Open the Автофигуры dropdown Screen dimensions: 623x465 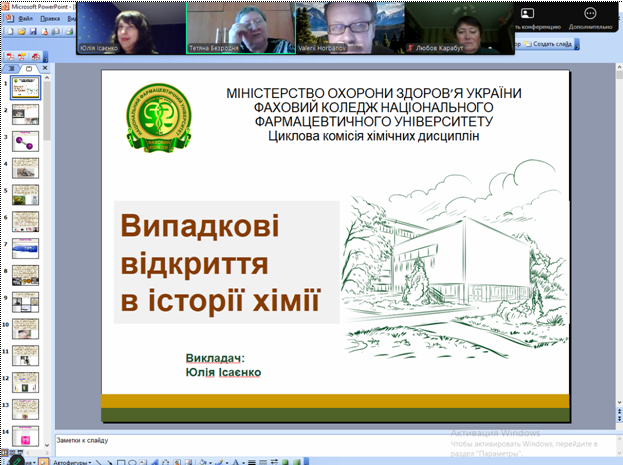click(72, 462)
